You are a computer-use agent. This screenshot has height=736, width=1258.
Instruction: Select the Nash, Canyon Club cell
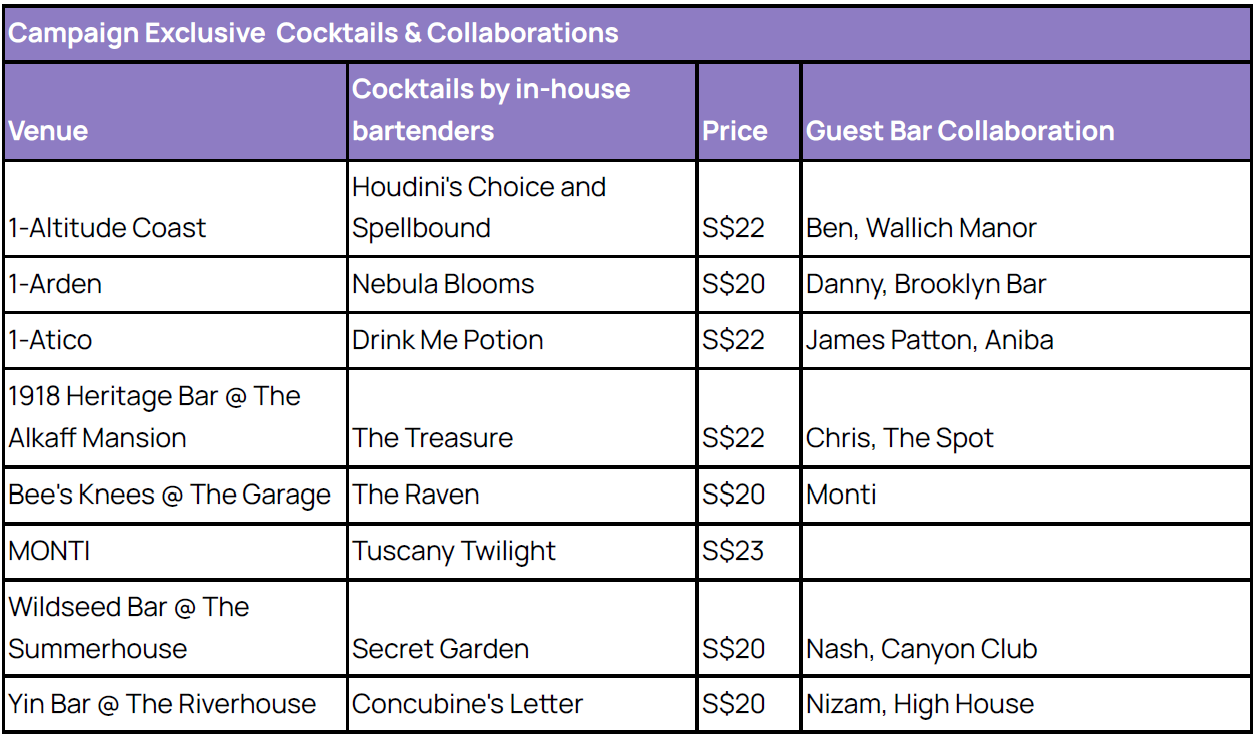(x=1027, y=628)
